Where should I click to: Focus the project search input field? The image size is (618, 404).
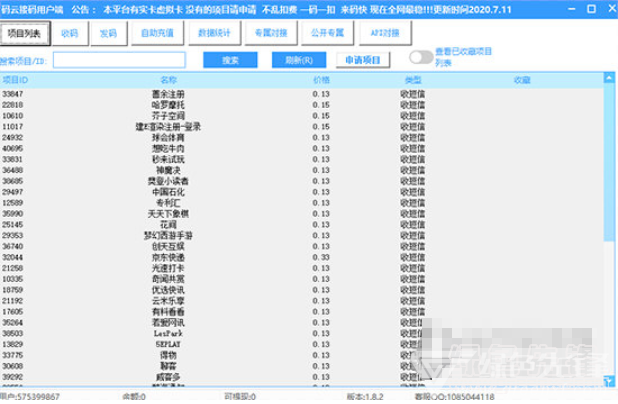click(119, 60)
